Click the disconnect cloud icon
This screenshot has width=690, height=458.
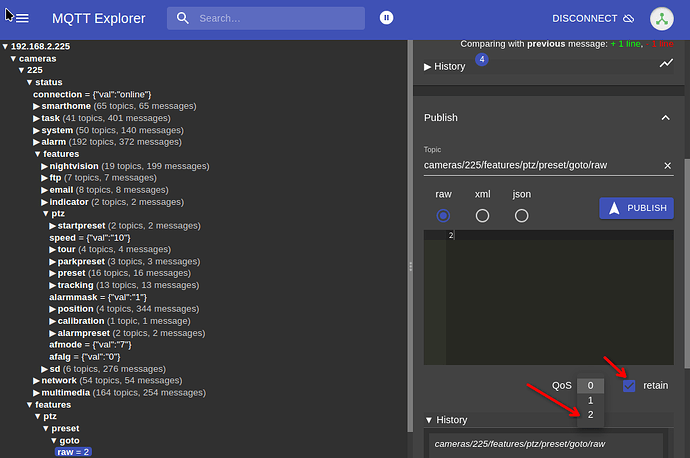pyautogui.click(x=629, y=18)
